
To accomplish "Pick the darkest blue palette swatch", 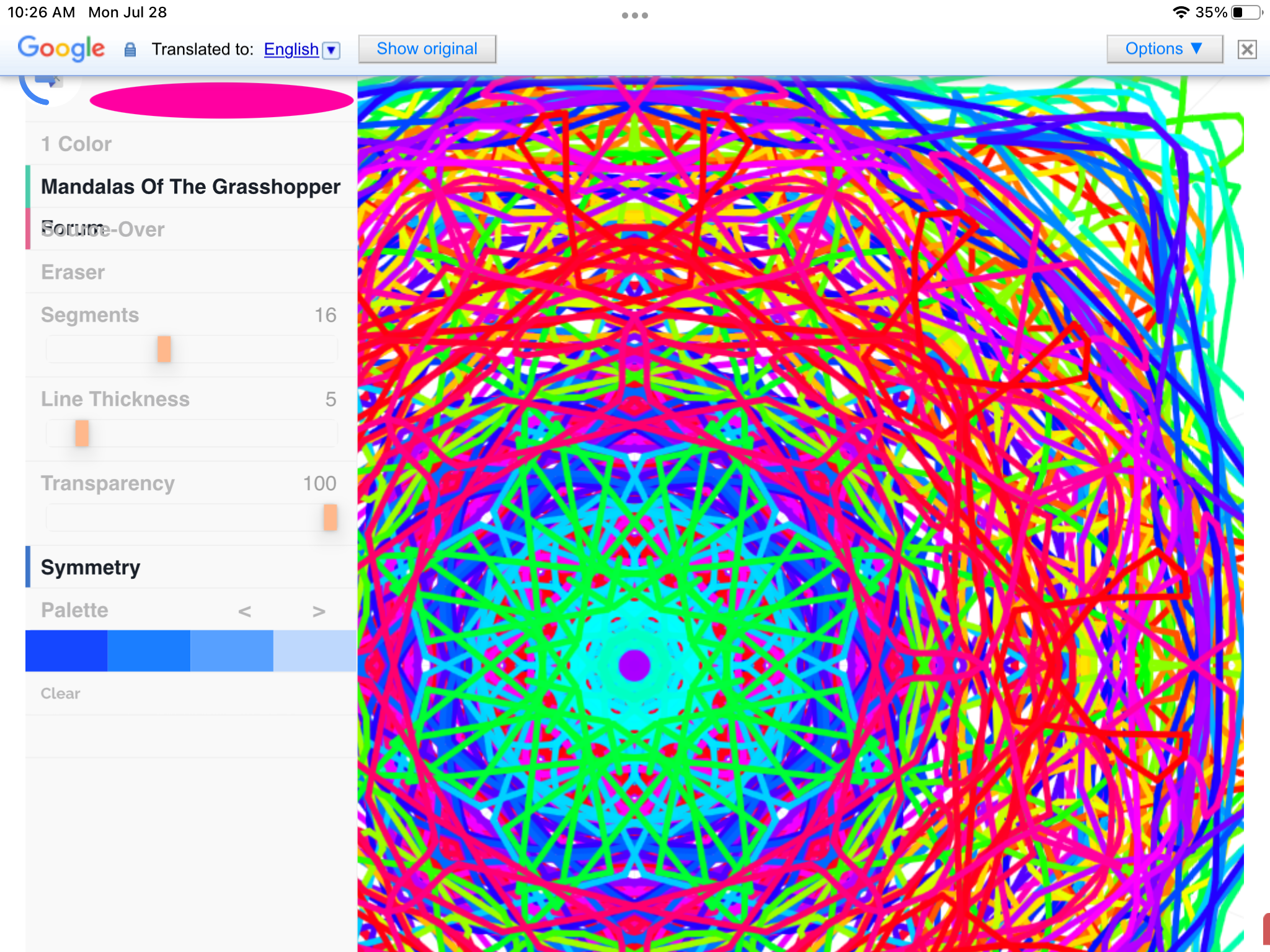I will pos(66,651).
